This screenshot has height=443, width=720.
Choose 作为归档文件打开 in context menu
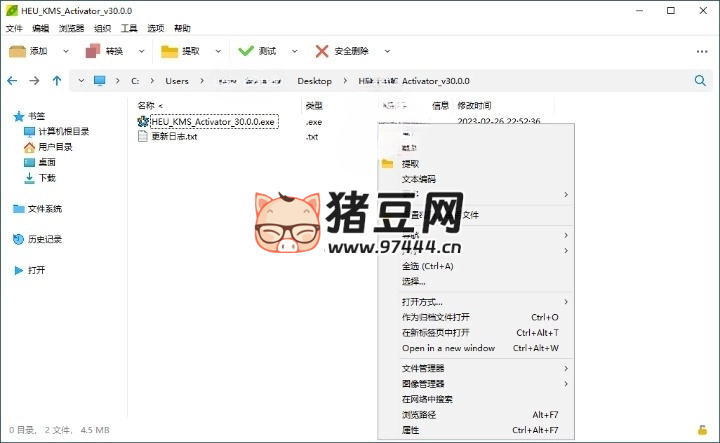tap(436, 317)
